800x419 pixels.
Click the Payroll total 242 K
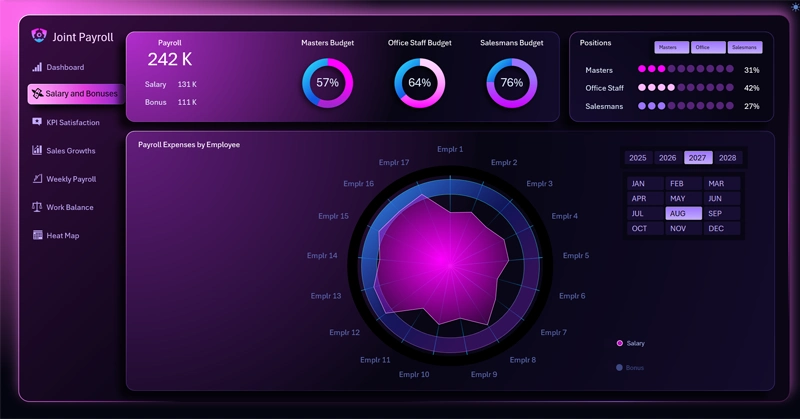170,59
